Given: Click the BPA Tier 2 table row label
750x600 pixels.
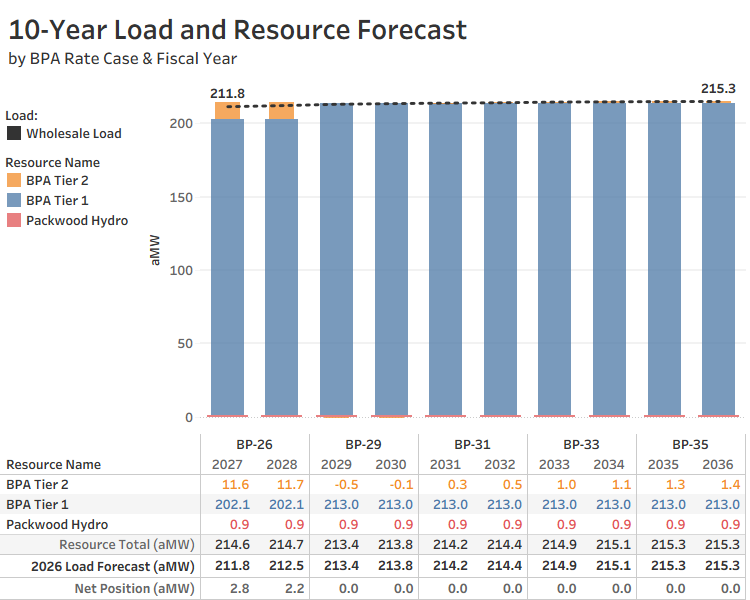Looking at the screenshot, I should (x=37, y=484).
